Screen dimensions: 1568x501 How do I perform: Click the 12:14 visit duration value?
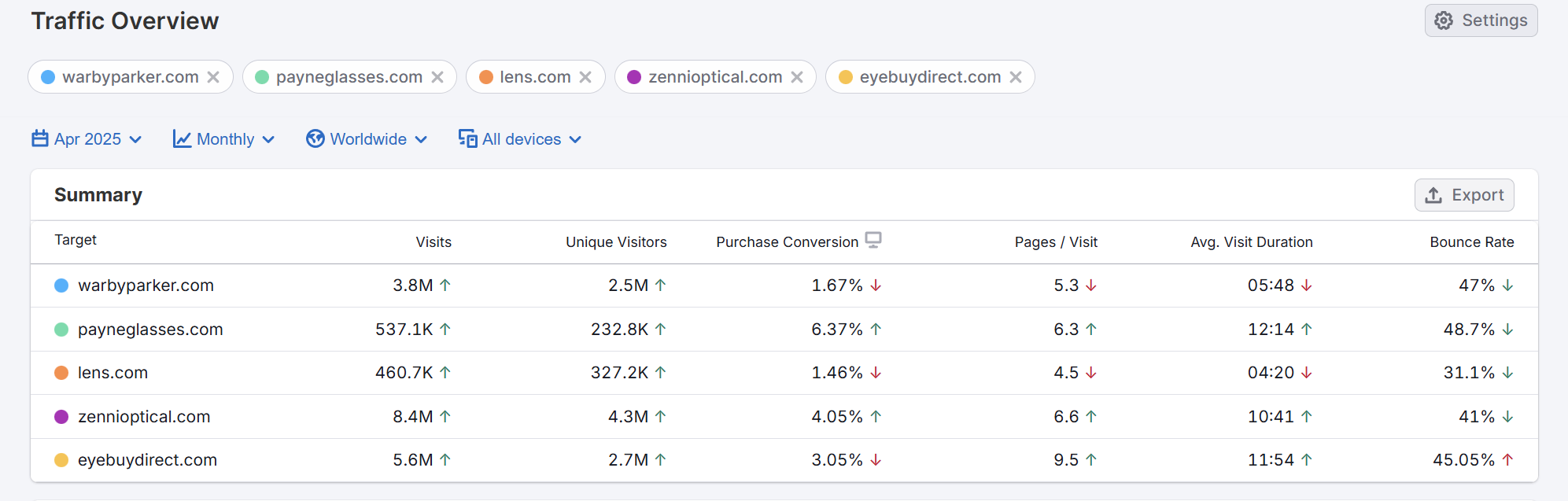(x=1271, y=330)
